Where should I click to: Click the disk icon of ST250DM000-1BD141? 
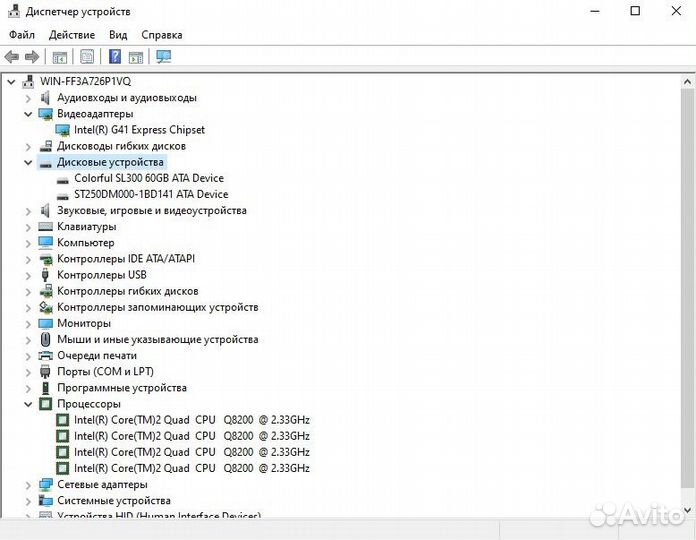coord(63,196)
